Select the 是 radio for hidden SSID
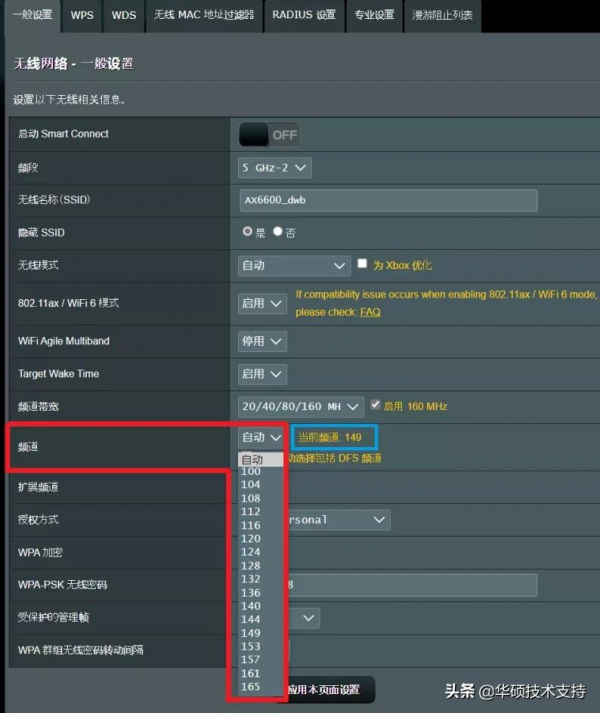600x713 pixels. coord(248,232)
